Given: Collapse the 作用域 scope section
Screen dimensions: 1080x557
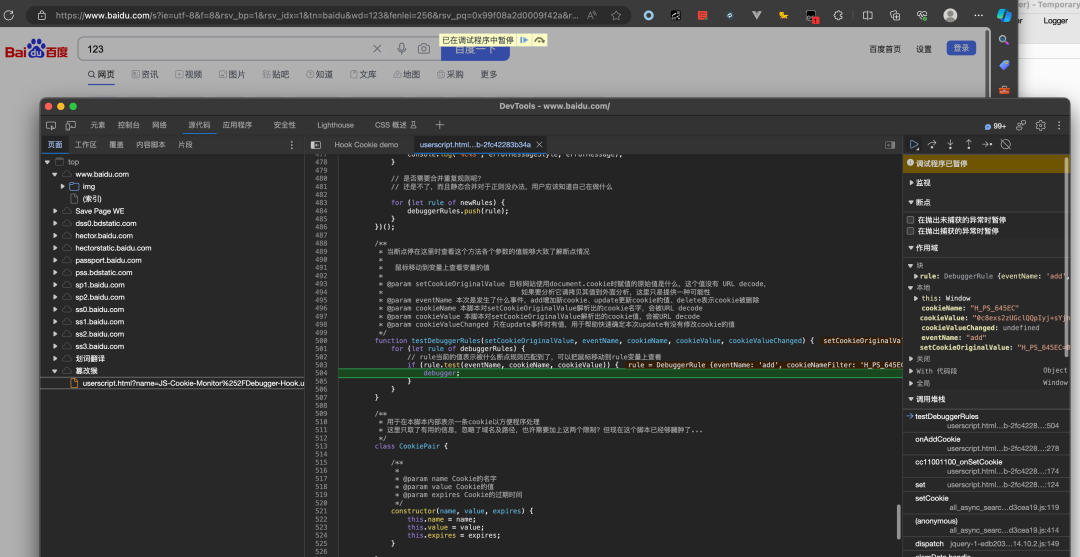Looking at the screenshot, I should 924,248.
